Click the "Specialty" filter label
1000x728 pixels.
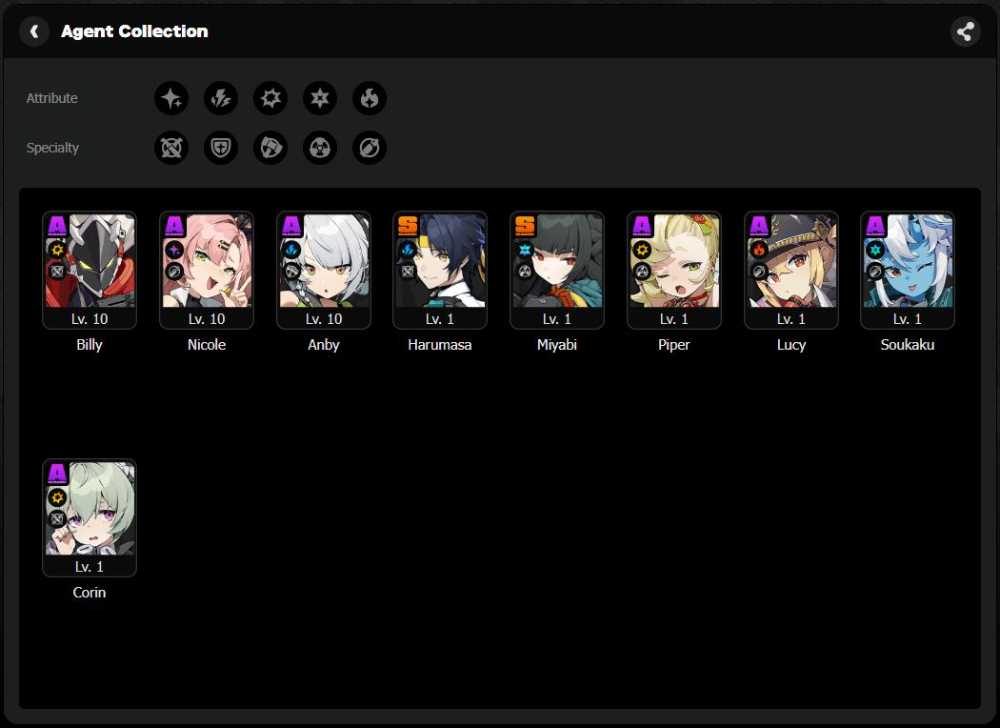tap(52, 148)
